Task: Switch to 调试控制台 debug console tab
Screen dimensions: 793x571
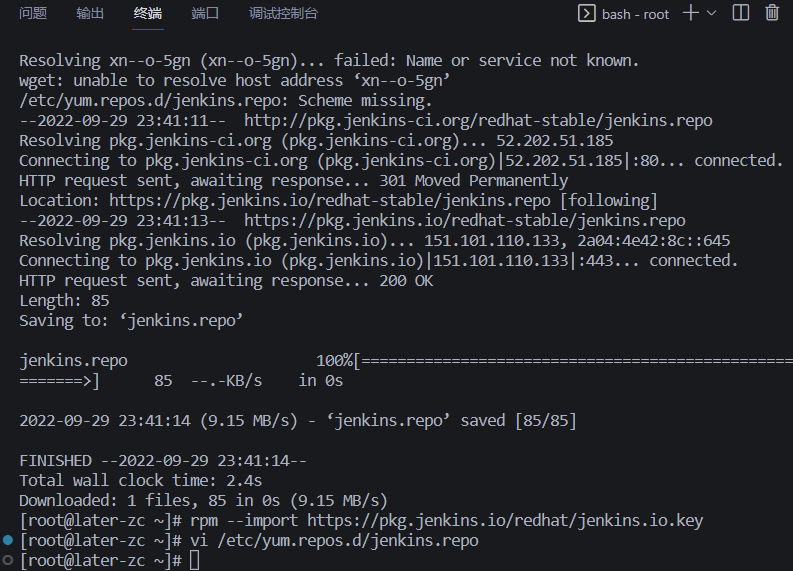Action: pos(283,14)
